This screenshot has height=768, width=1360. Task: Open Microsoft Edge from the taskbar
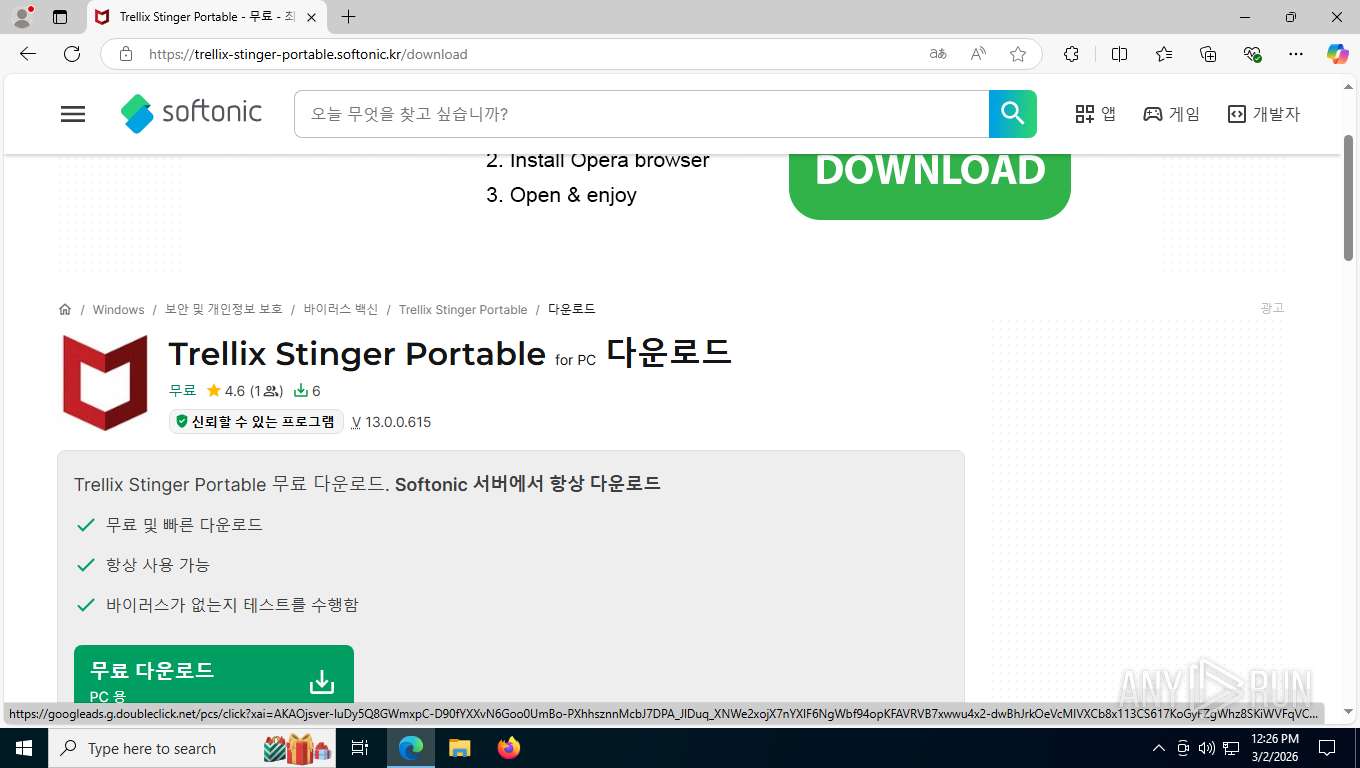411,748
